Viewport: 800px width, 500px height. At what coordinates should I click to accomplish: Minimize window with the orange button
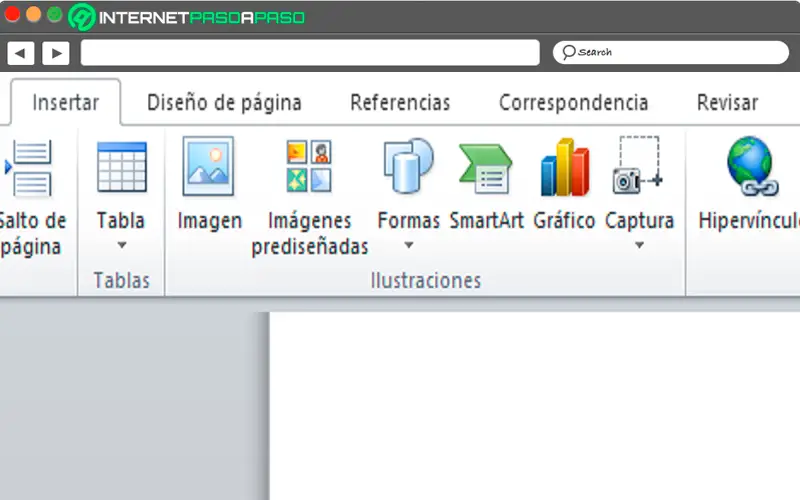33,14
